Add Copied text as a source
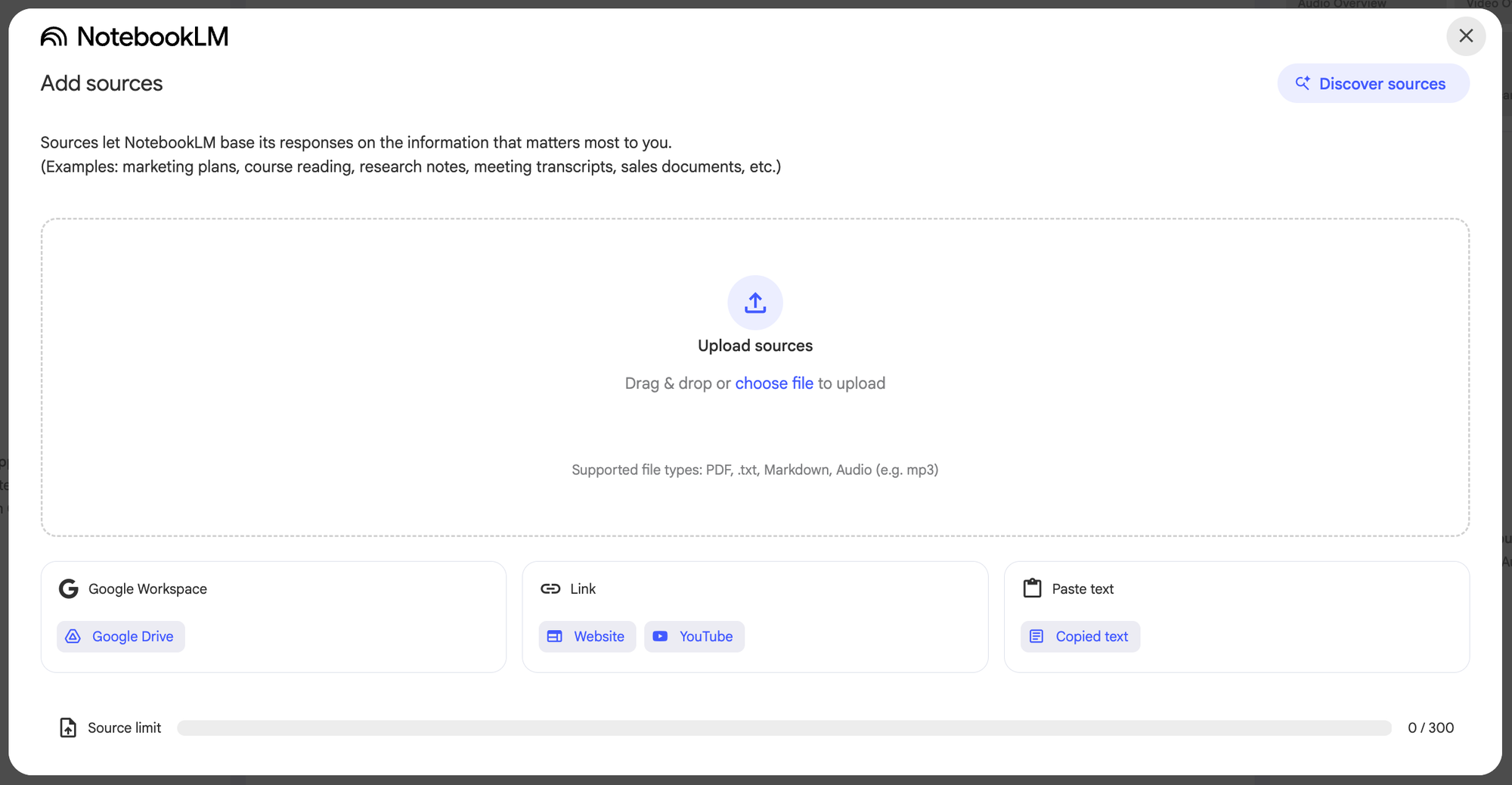Viewport: 1512px width, 785px height. (x=1080, y=637)
